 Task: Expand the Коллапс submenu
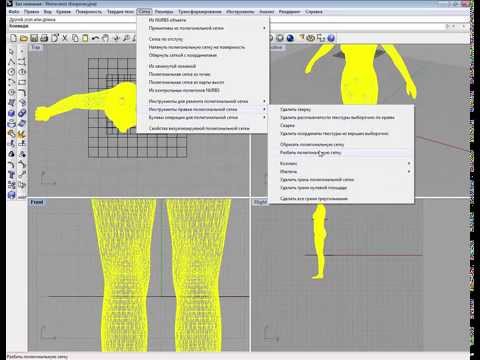pyautogui.click(x=341, y=164)
